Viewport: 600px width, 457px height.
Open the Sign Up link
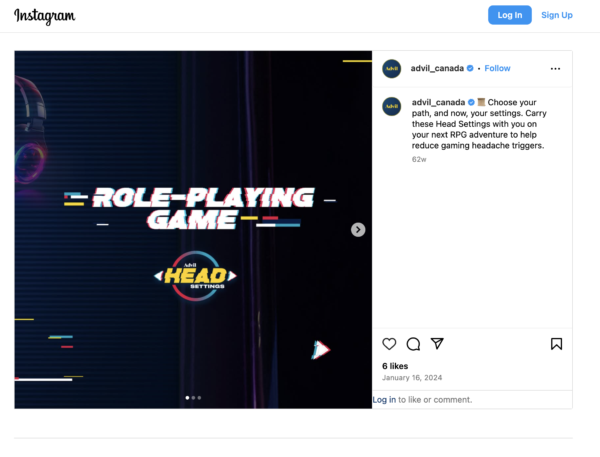[556, 15]
